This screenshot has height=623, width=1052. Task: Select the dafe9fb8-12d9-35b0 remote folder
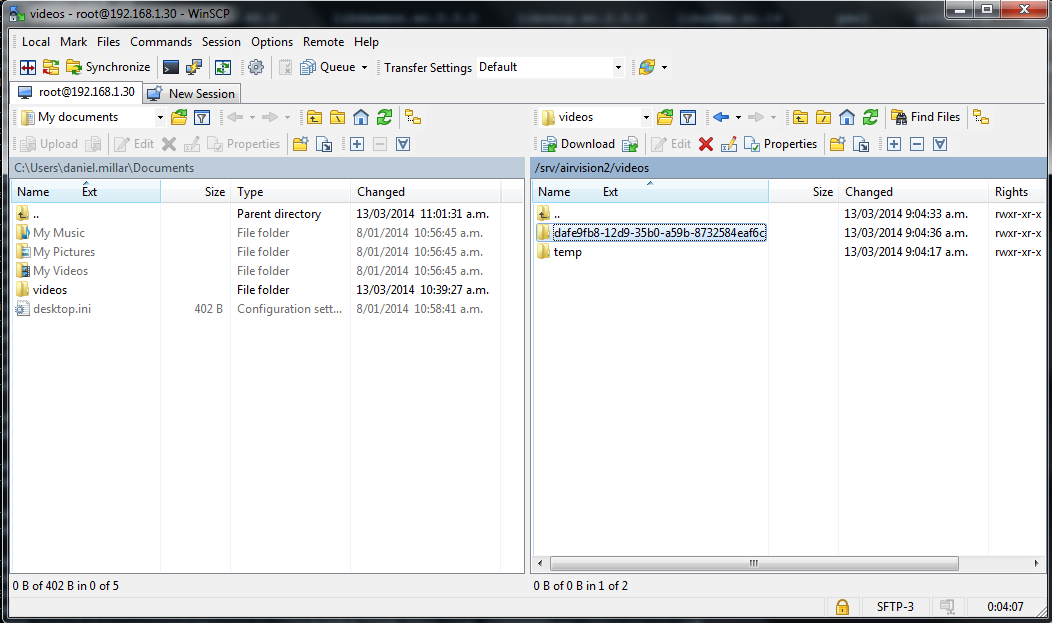659,233
